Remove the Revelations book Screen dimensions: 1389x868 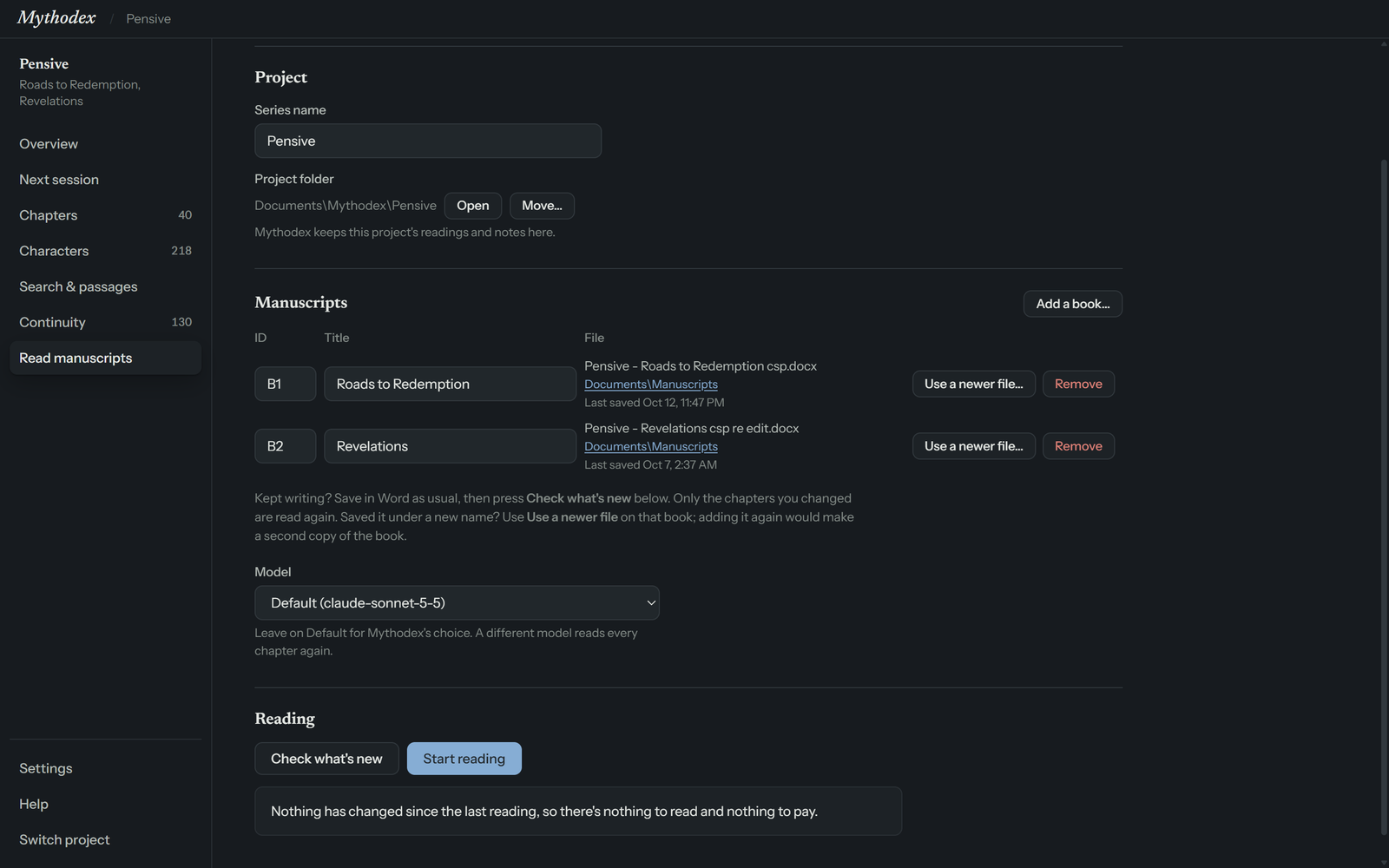click(x=1078, y=446)
